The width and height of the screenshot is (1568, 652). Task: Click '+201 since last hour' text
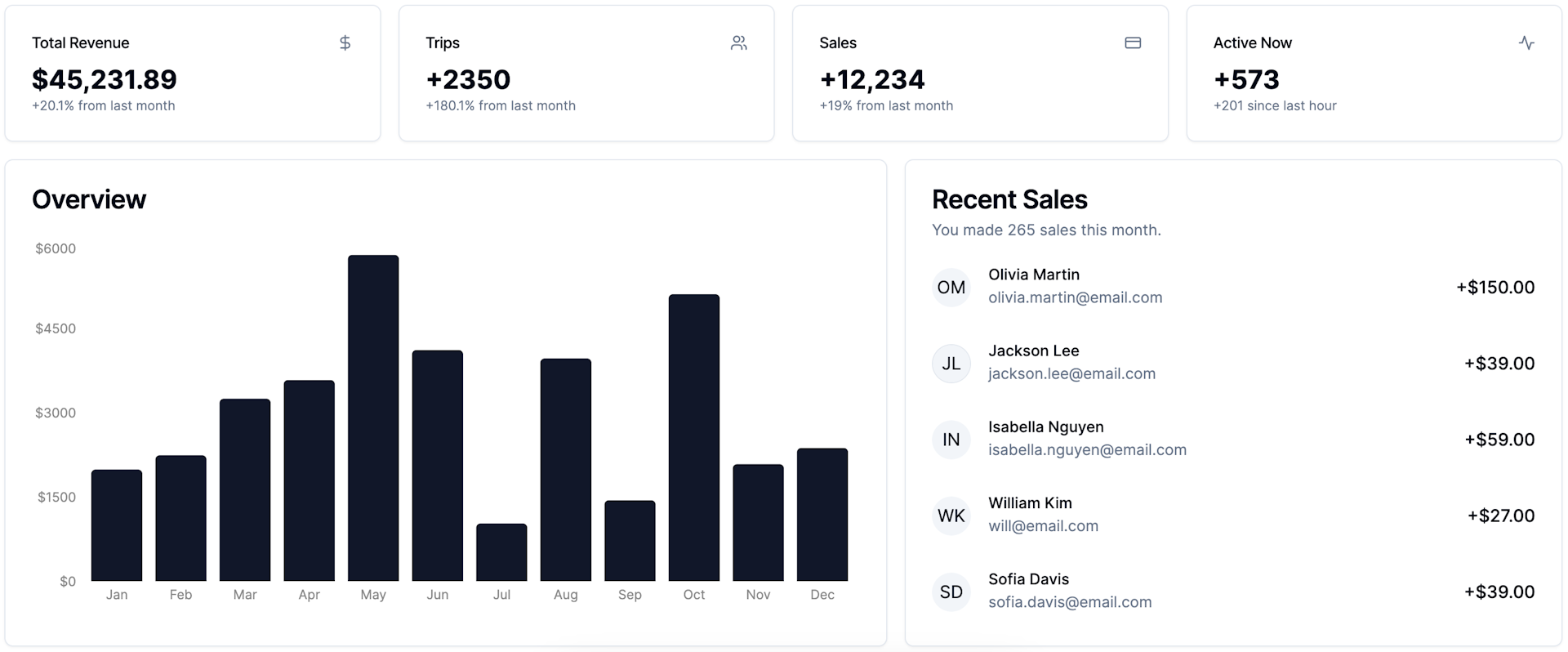pos(1275,105)
